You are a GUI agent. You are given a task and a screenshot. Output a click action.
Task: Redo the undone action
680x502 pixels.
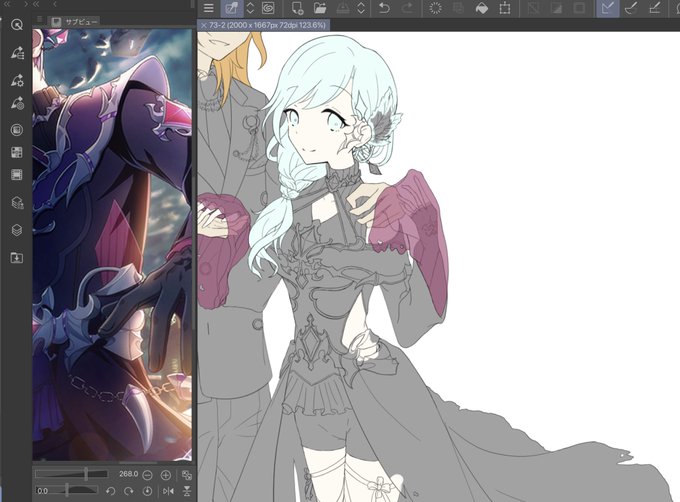(x=408, y=8)
